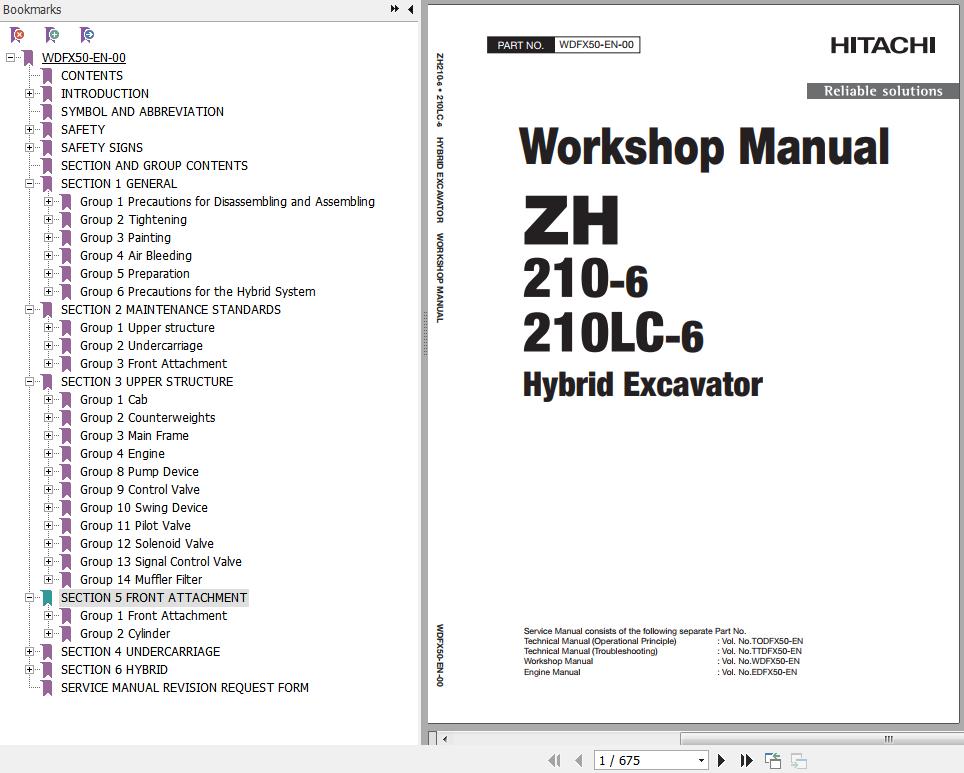Open SERVICE MANUAL REVISION REQUEST FORM bookmark
The width and height of the screenshot is (964, 773).
pyautogui.click(x=184, y=688)
